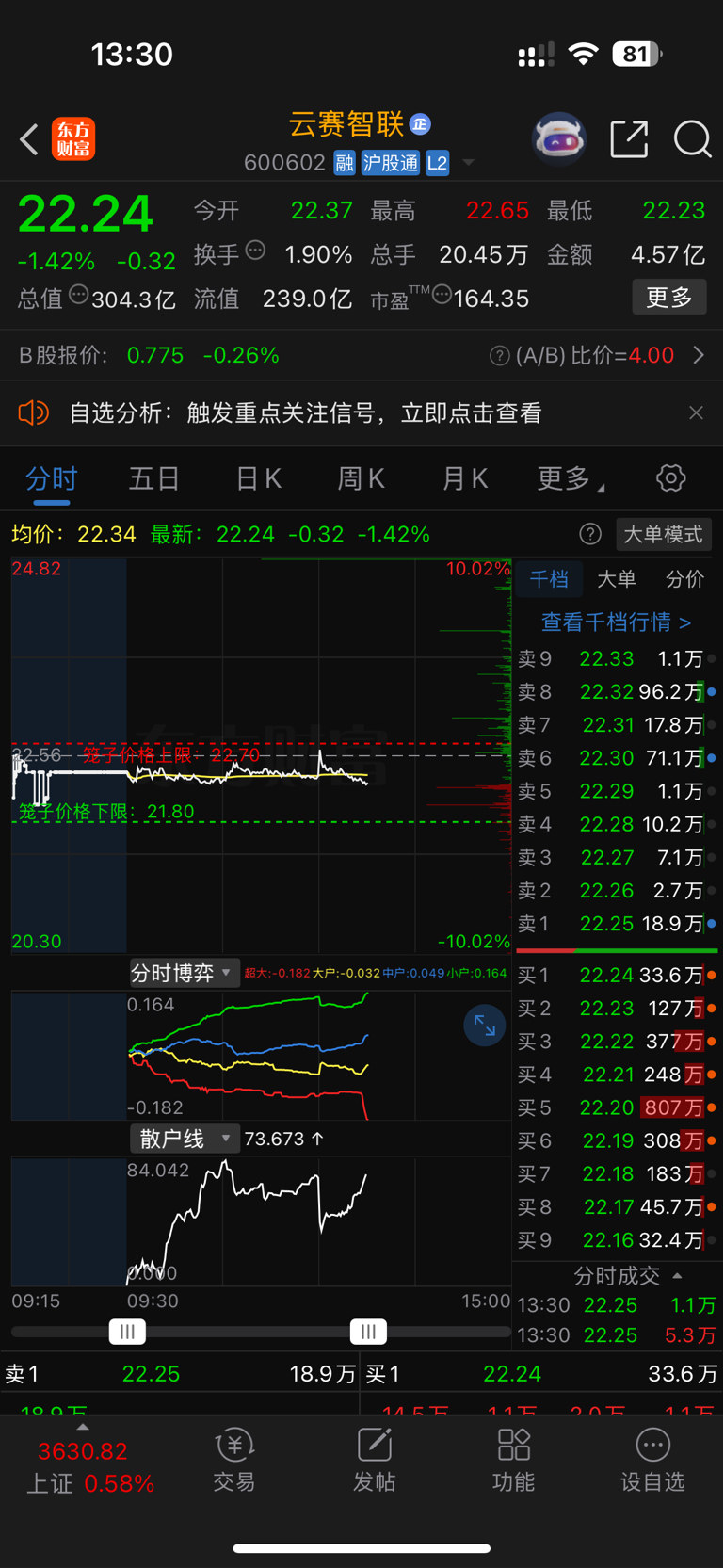The image size is (724, 1568).
Task: Select the 卖8 22.32 row
Action: 617,692
